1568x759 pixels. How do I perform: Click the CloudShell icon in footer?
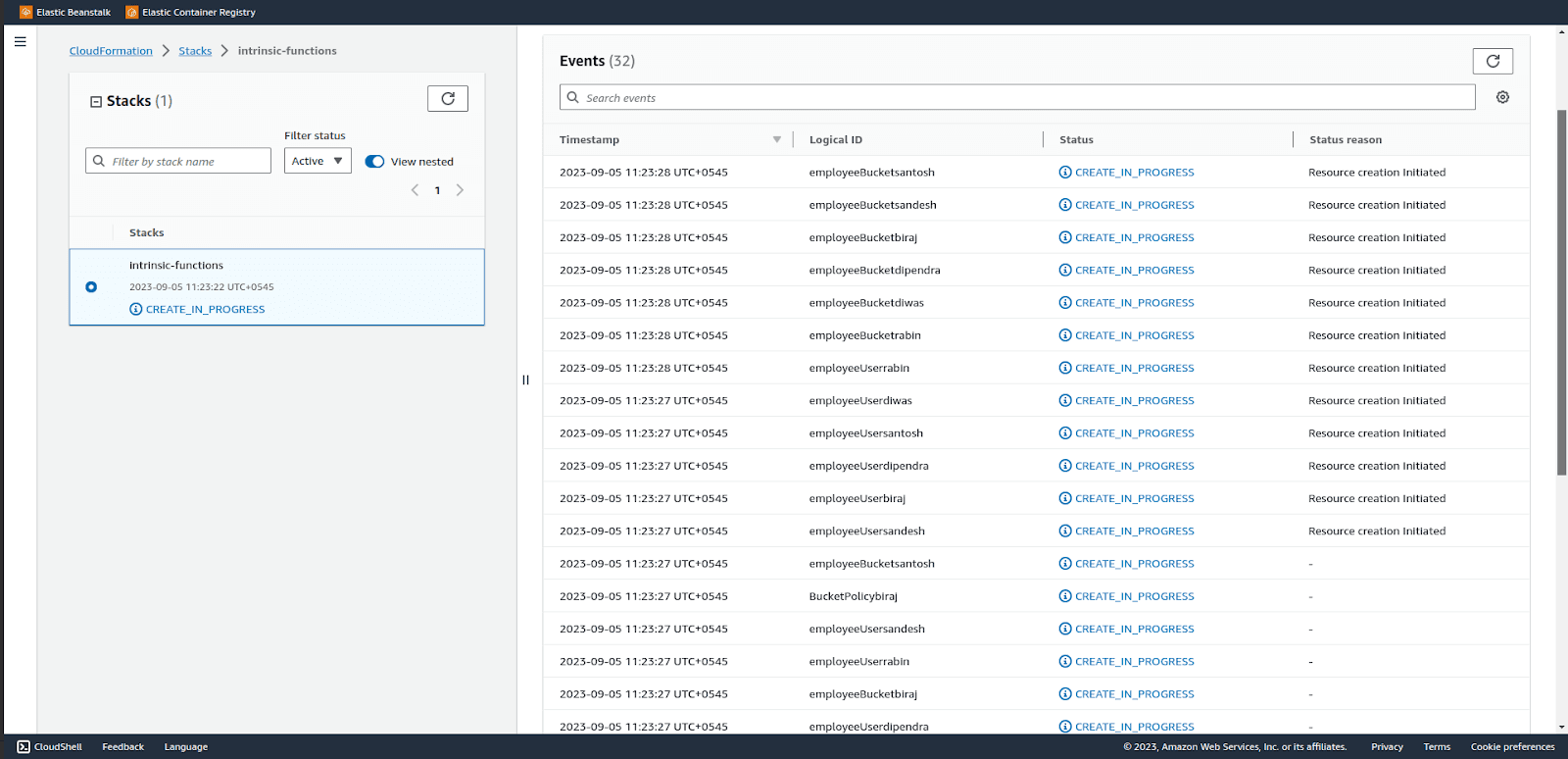point(24,747)
